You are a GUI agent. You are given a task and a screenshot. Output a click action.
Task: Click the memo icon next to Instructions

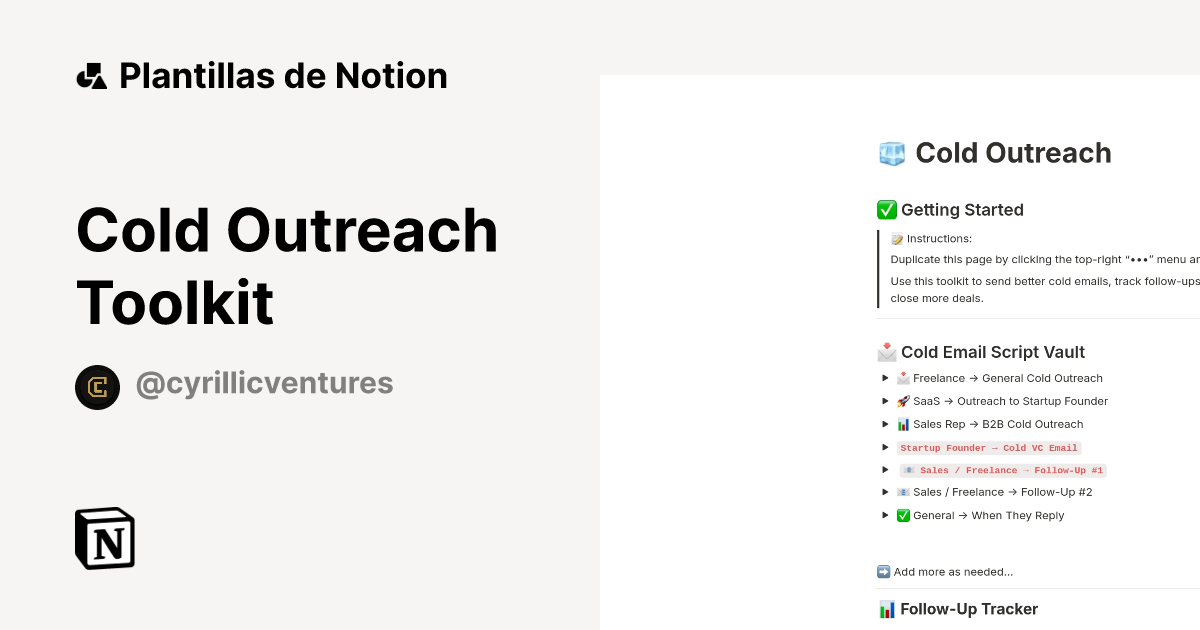(x=897, y=238)
